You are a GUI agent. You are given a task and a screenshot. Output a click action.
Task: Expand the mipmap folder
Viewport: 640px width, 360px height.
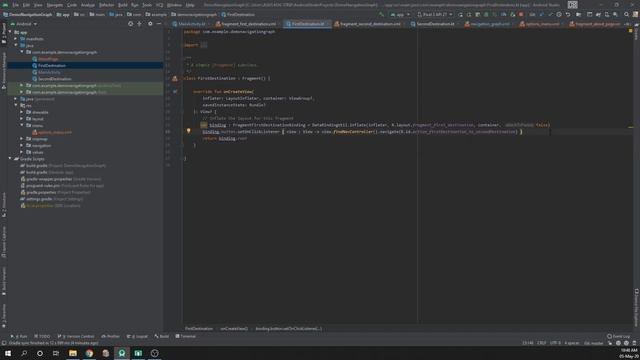click(x=22, y=139)
